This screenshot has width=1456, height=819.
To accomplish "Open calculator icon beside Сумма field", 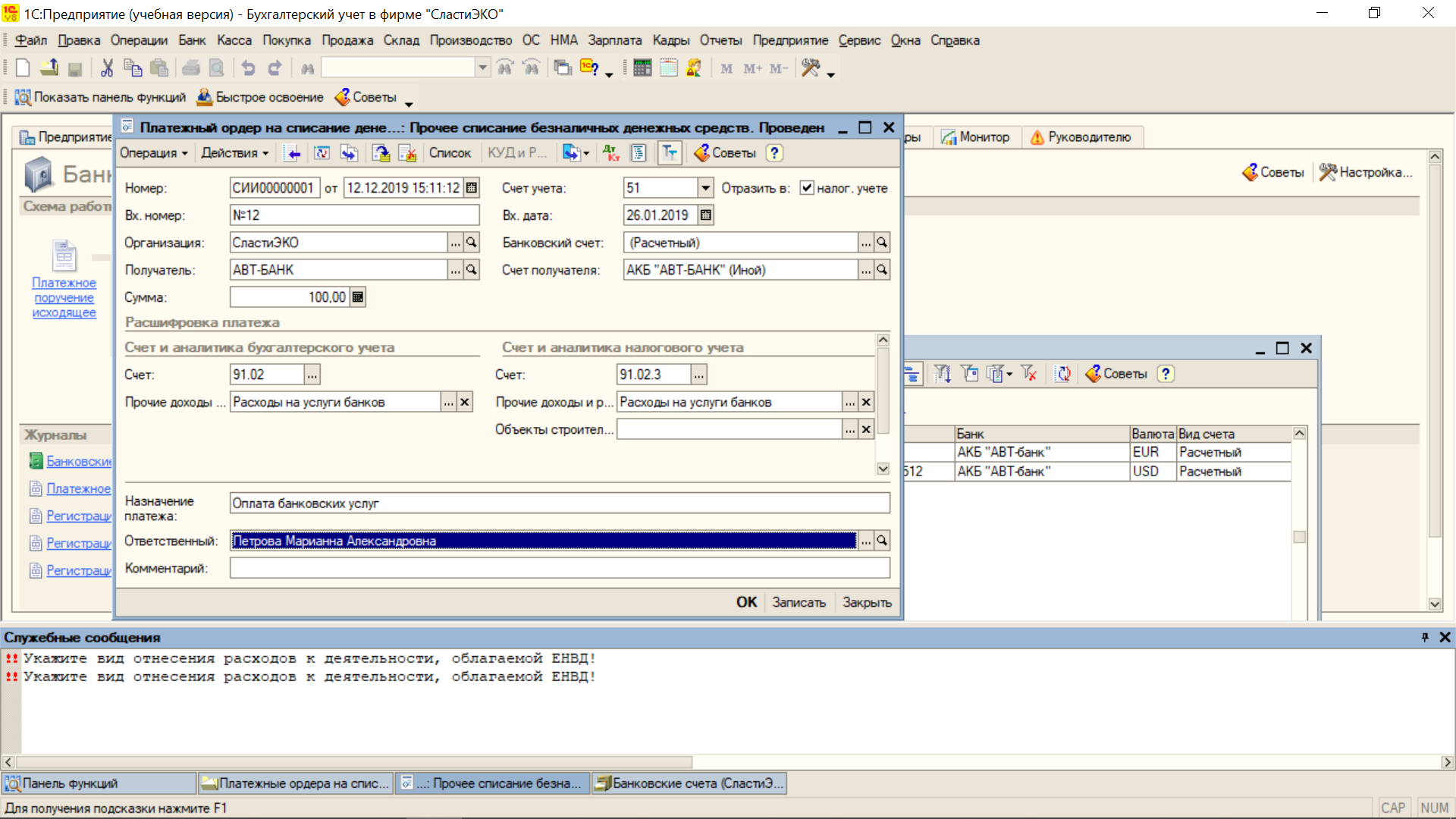I will [x=358, y=297].
